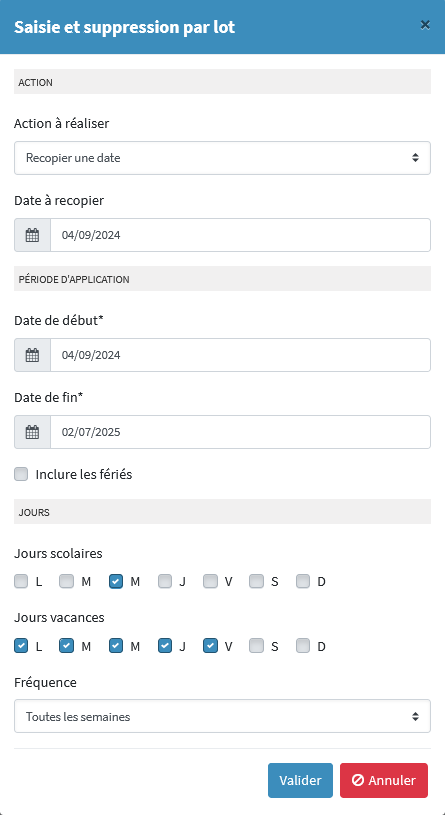Open calendar icon for Date à recopier
This screenshot has height=815, width=445.
click(32, 235)
